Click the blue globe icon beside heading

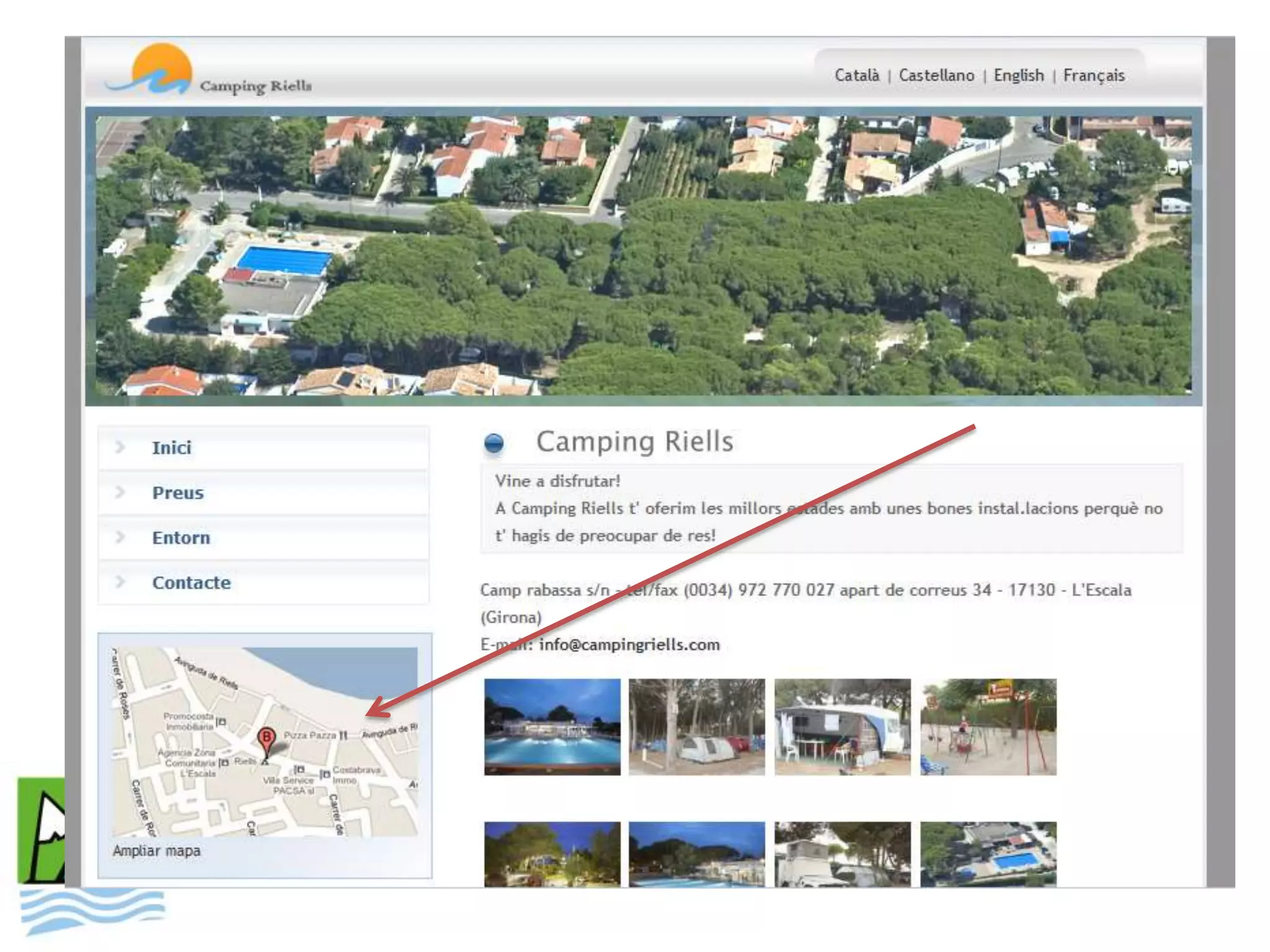click(494, 444)
